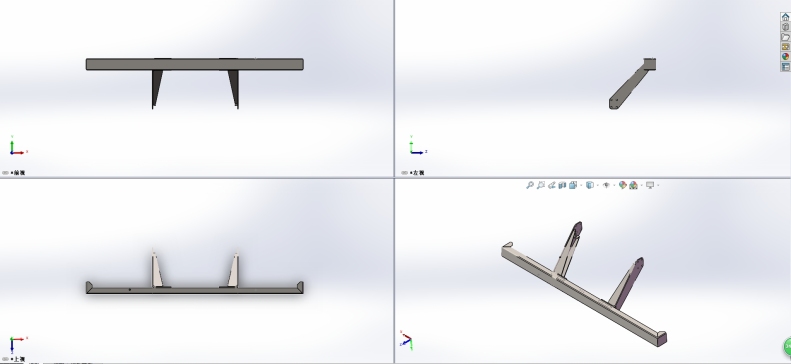Open the Custom Properties task pane tab

[x=785, y=67]
